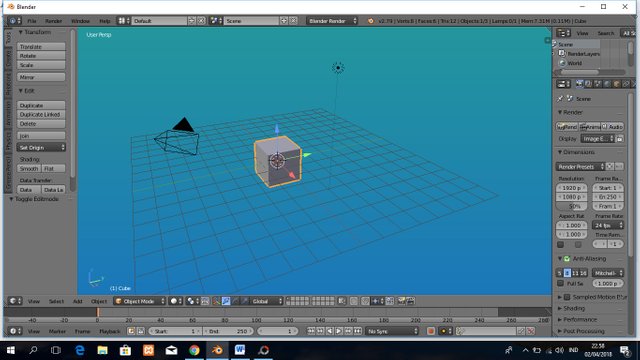640x360 pixels.
Task: Enable the Anti-Aliasing checkbox
Action: point(567,259)
